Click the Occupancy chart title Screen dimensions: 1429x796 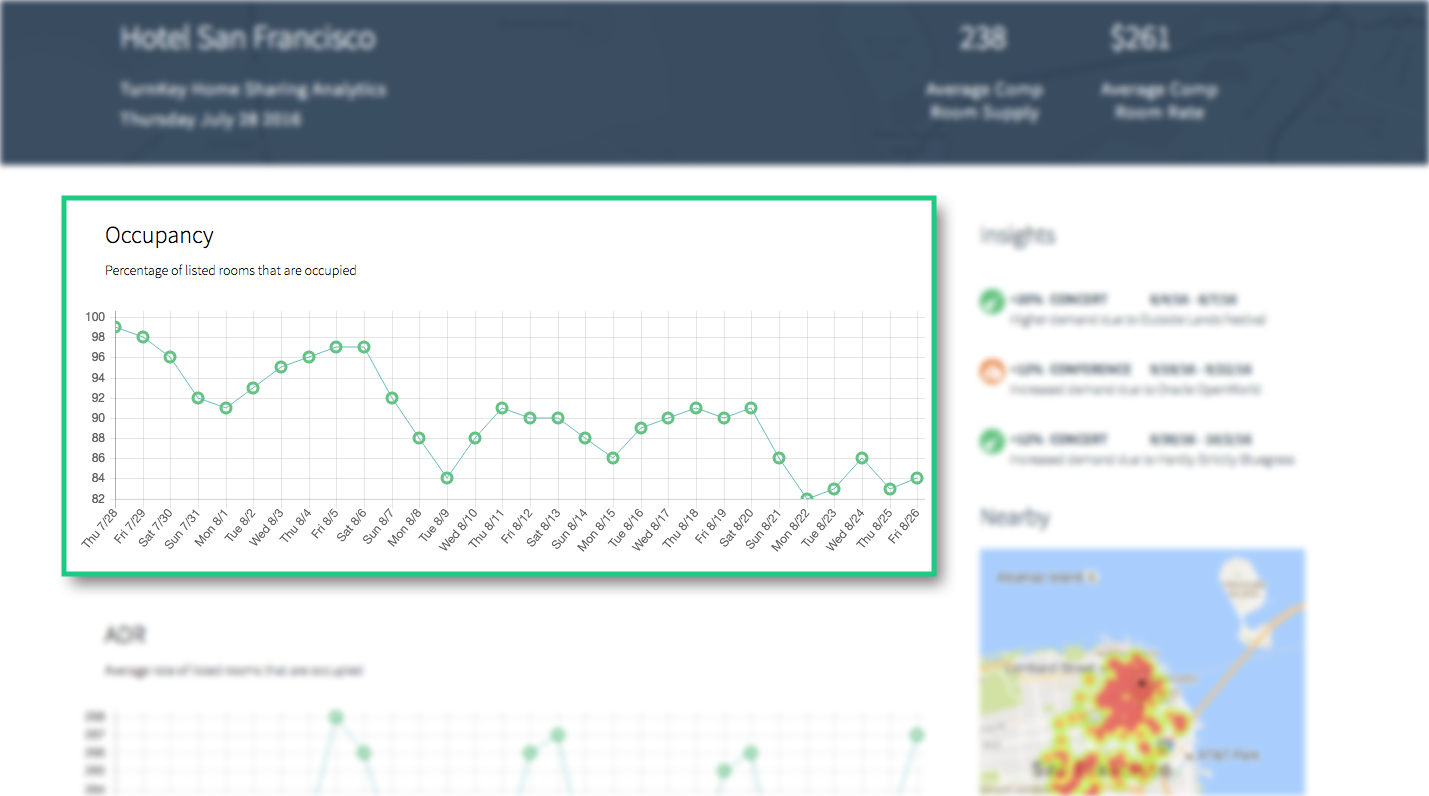(159, 236)
